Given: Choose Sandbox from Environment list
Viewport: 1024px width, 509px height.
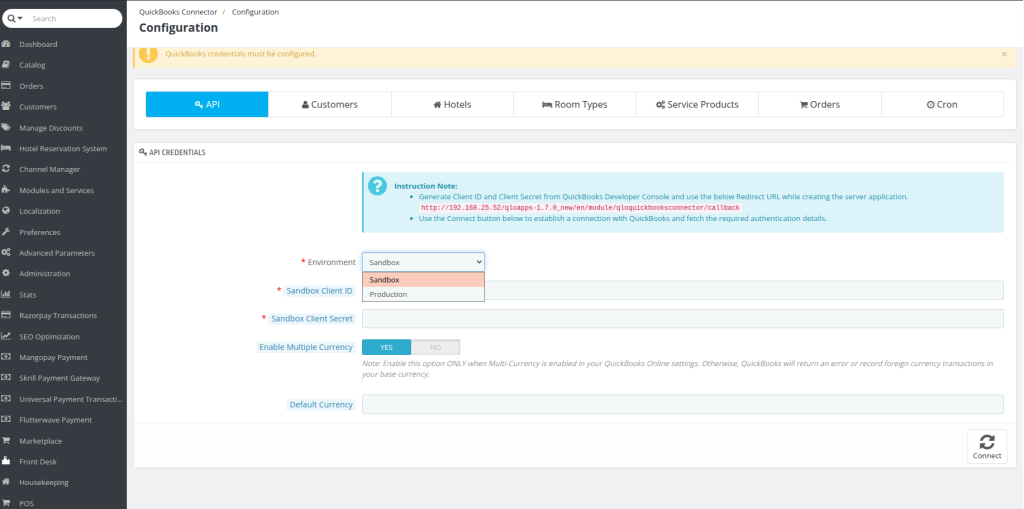Looking at the screenshot, I should tap(423, 280).
